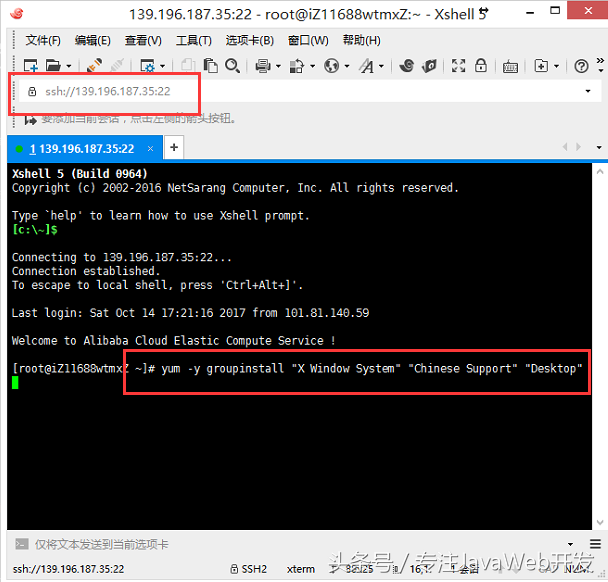Expand the New tab group dropdown arrow
This screenshot has width=608, height=582.
point(556,66)
